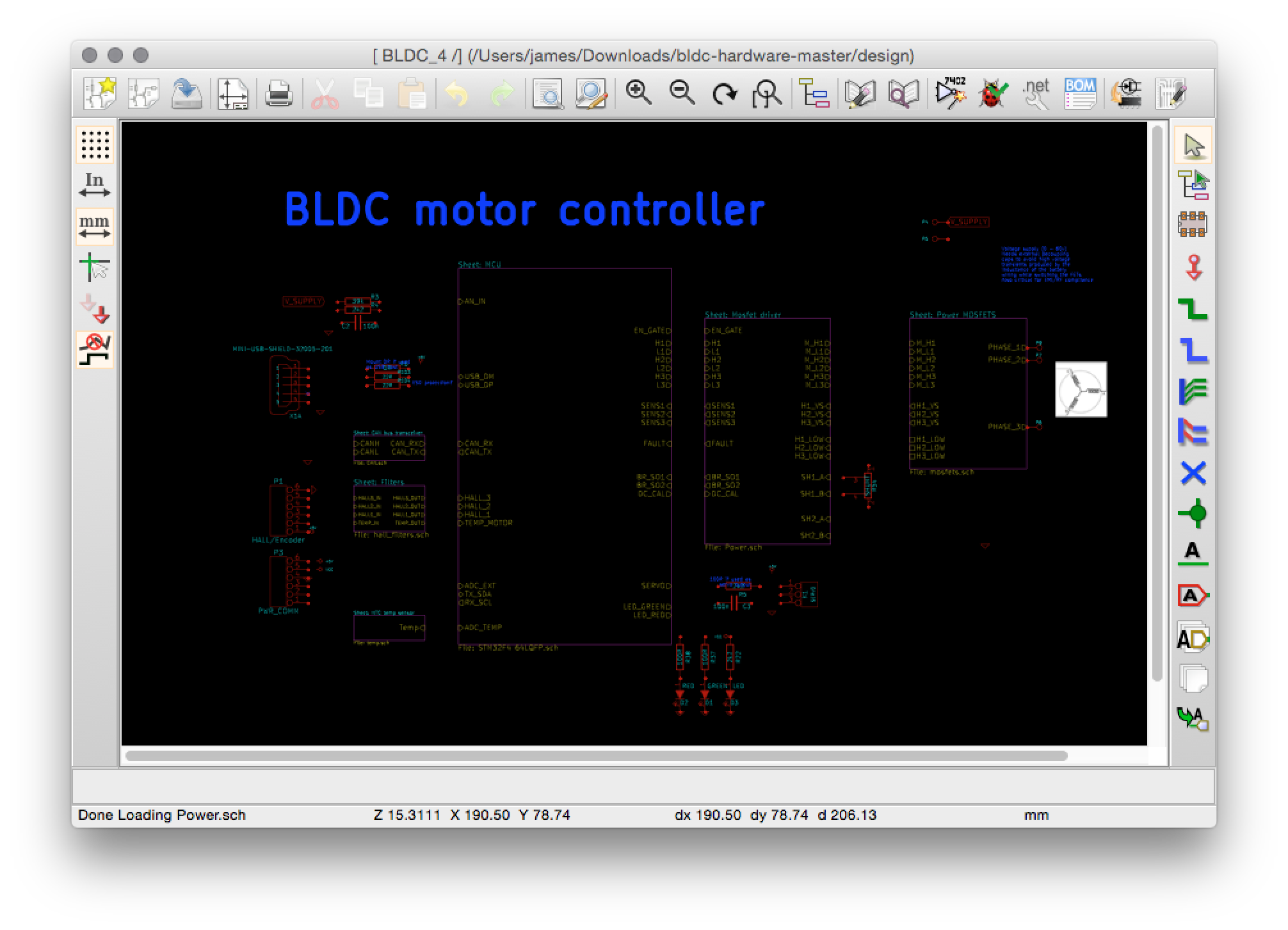Copy the selected item
This screenshot has height=930, width=1288.
[369, 94]
